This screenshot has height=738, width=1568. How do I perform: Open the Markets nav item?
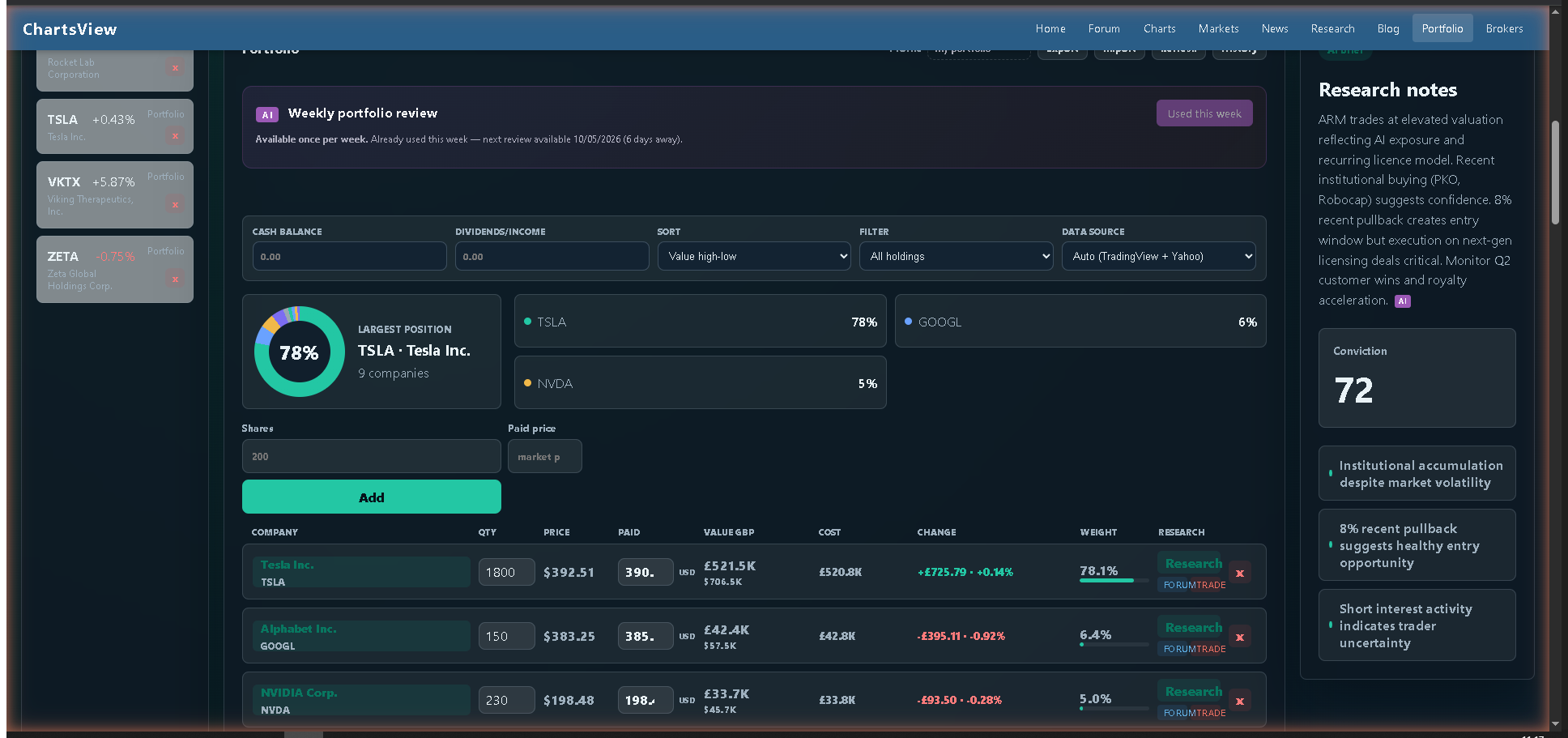1219,28
